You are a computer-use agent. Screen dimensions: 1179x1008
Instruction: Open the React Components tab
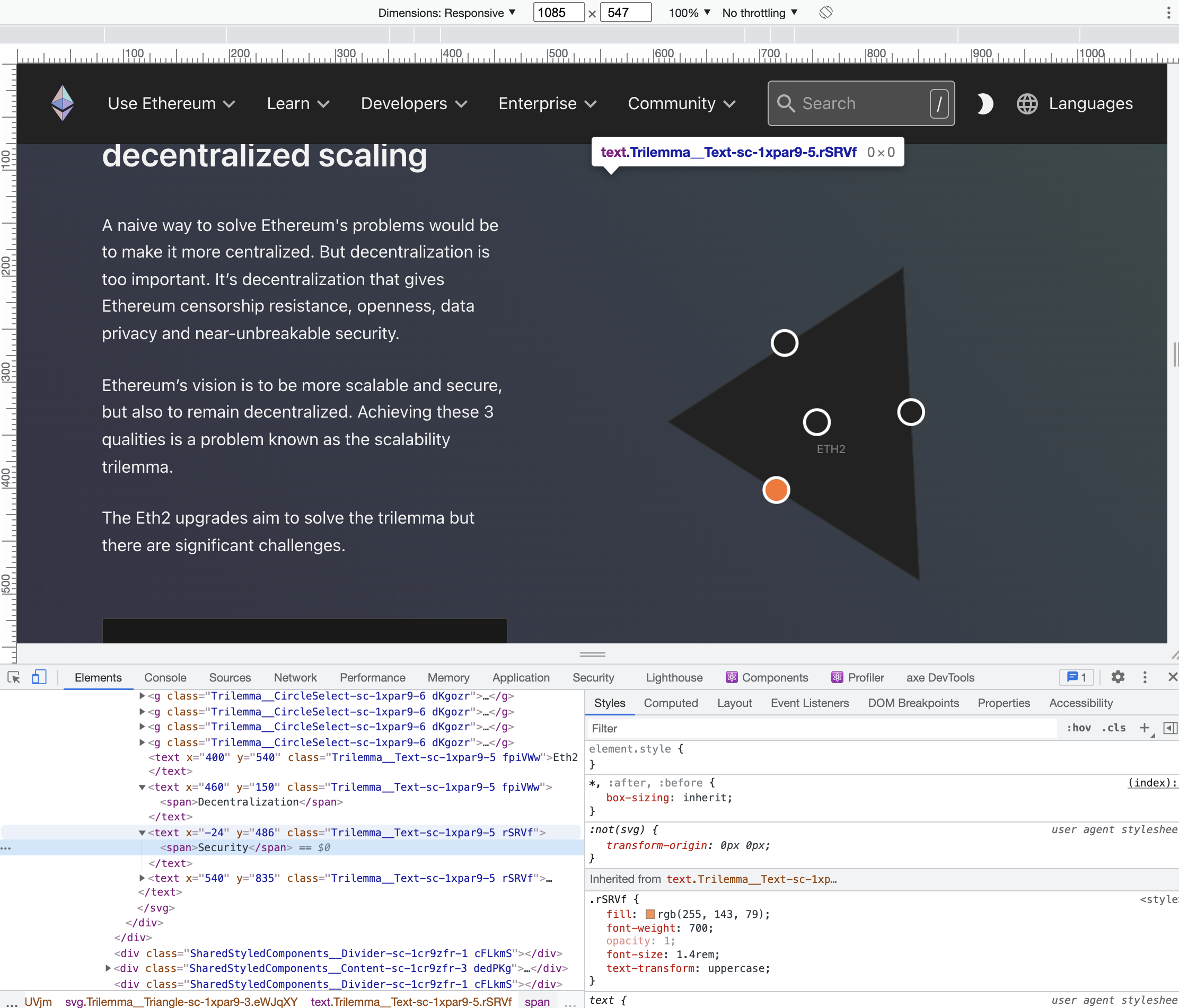tap(767, 677)
